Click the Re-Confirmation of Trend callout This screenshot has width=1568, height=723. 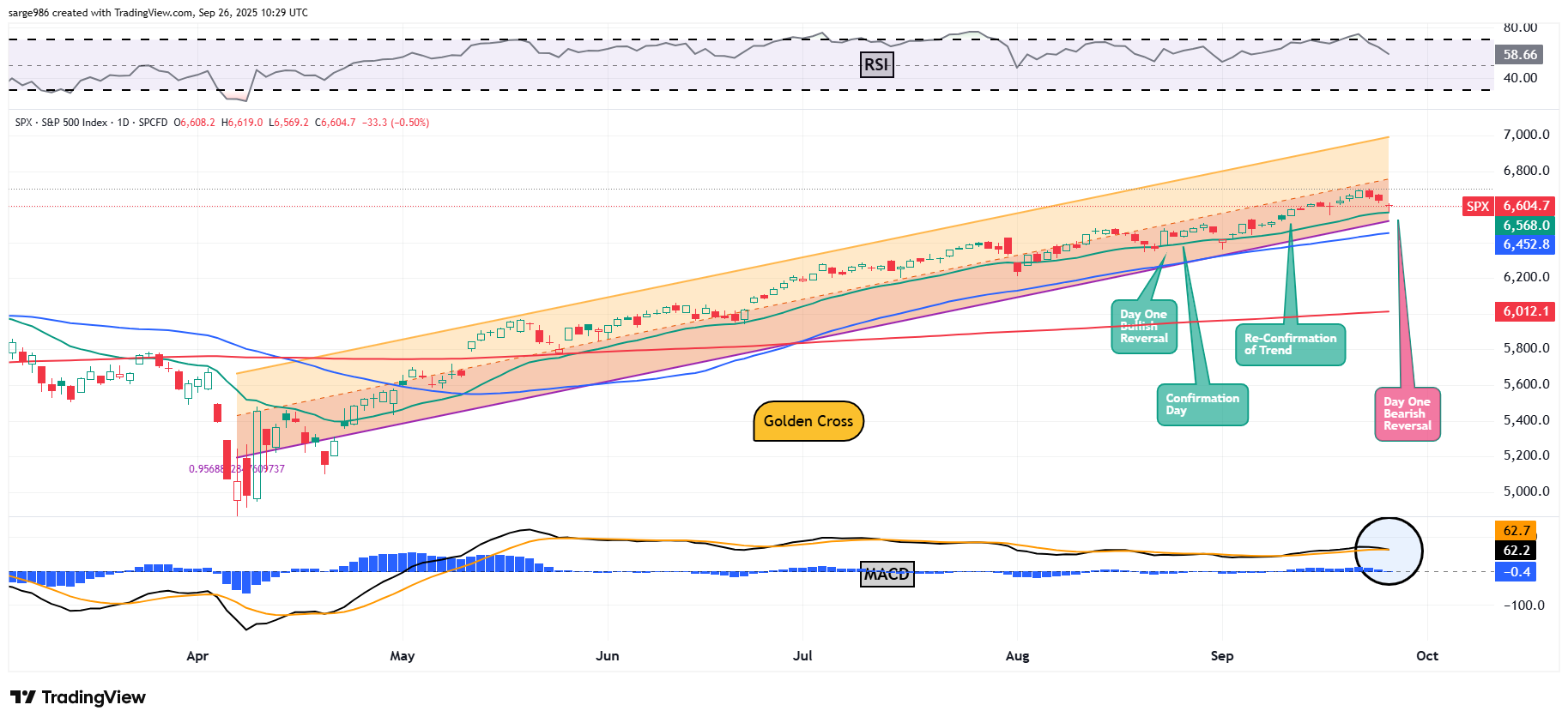[1289, 344]
